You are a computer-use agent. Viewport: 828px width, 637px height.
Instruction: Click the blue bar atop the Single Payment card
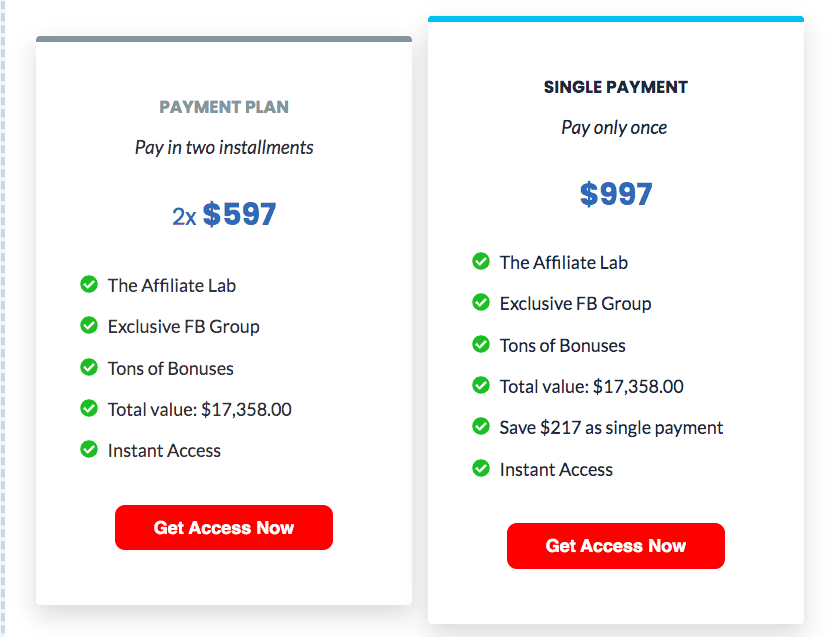(615, 17)
